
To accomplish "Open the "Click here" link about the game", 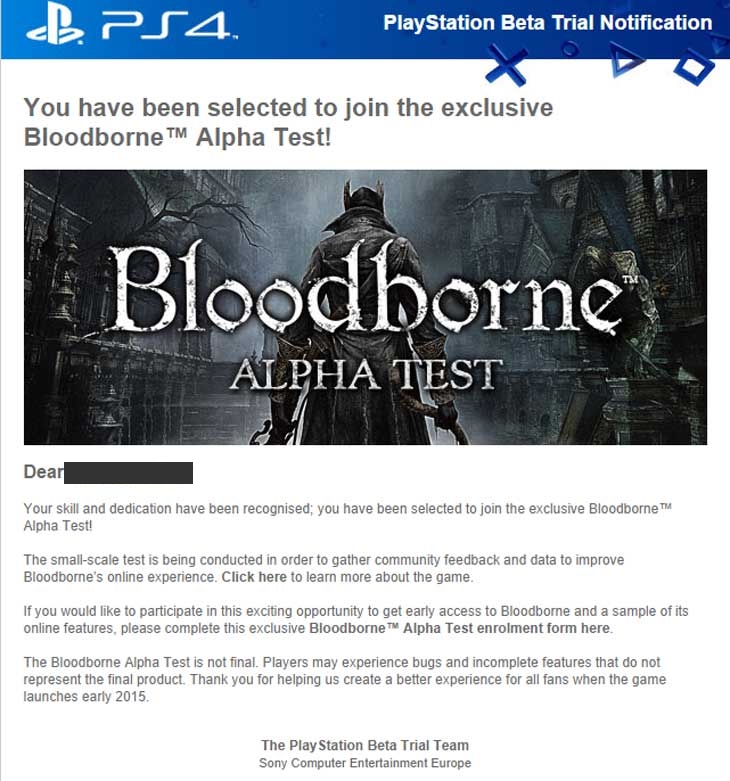I will 254,577.
